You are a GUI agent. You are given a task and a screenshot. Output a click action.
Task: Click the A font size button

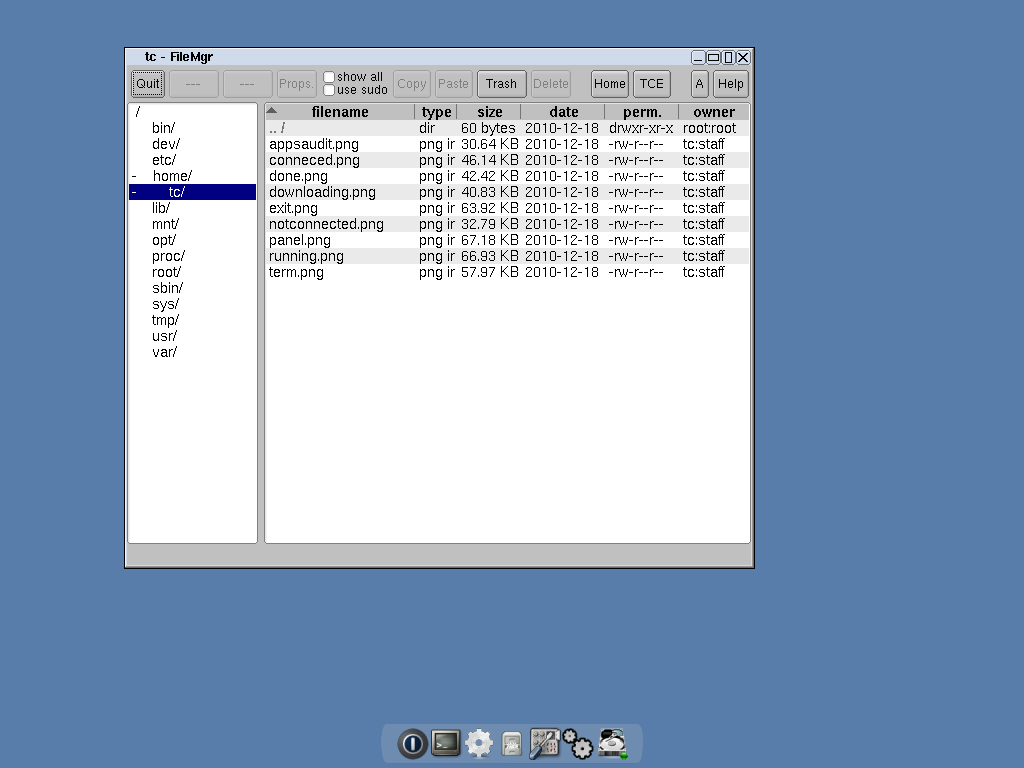click(x=700, y=84)
